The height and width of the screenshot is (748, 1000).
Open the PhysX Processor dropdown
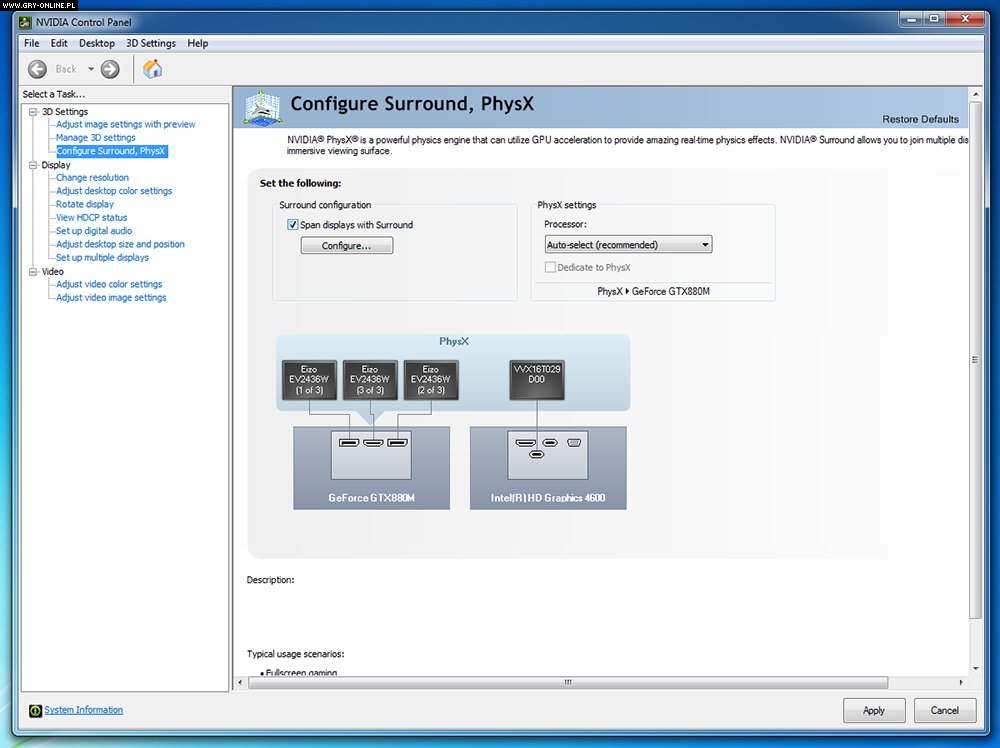point(628,244)
